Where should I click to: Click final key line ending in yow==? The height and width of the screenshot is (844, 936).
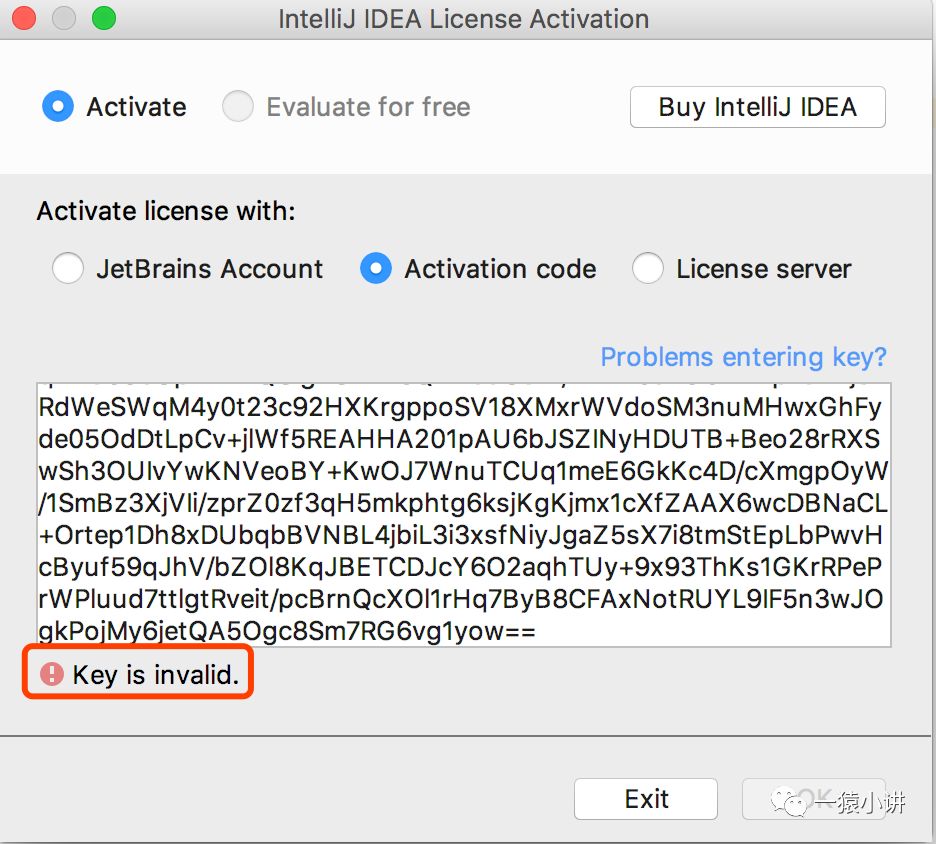point(288,631)
